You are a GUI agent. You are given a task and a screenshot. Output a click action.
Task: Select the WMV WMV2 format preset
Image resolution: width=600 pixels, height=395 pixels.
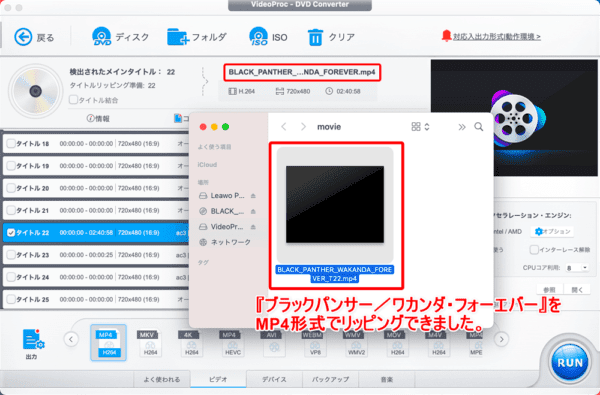356,343
